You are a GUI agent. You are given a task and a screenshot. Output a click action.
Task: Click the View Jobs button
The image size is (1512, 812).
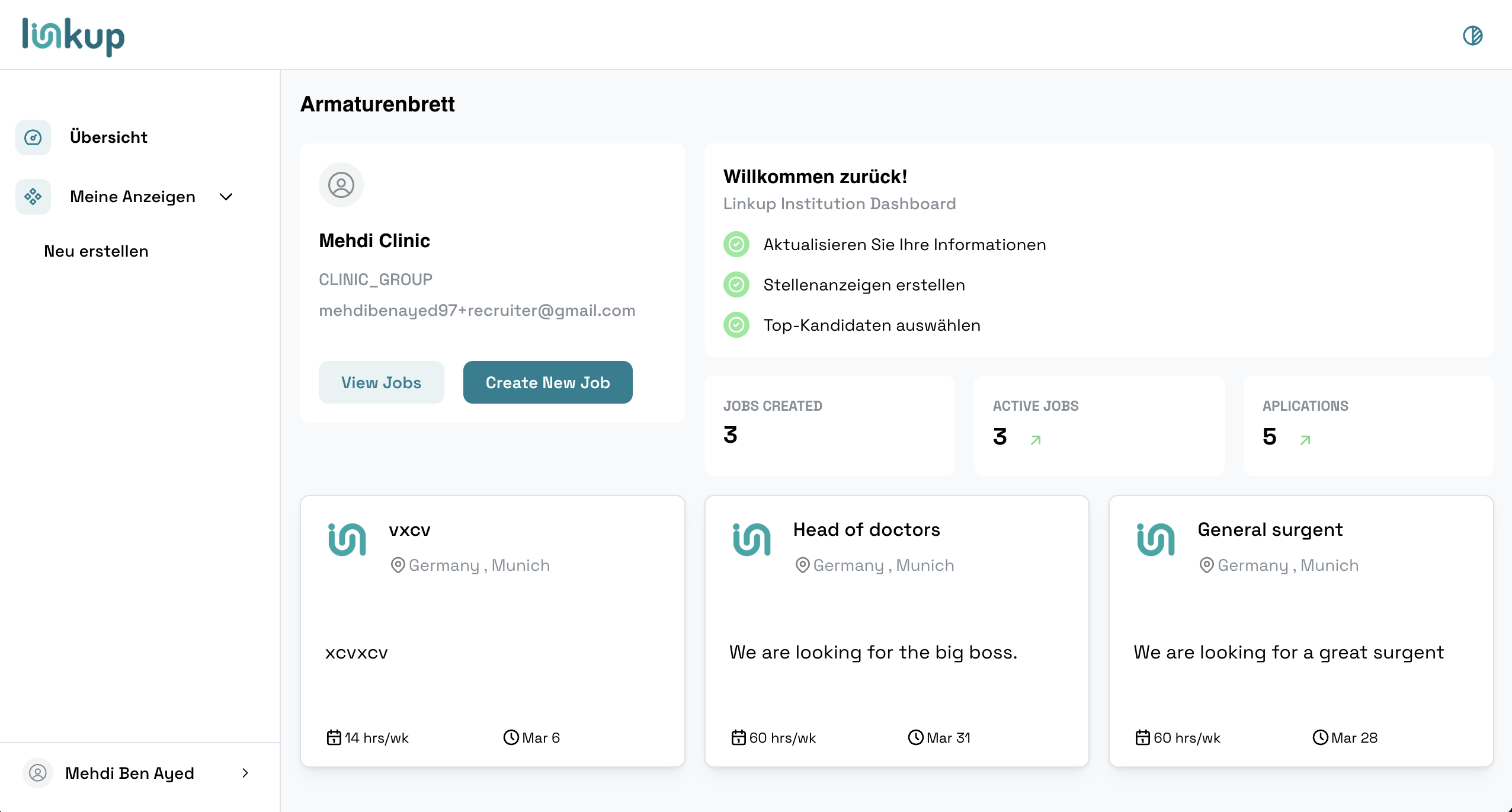tap(381, 382)
